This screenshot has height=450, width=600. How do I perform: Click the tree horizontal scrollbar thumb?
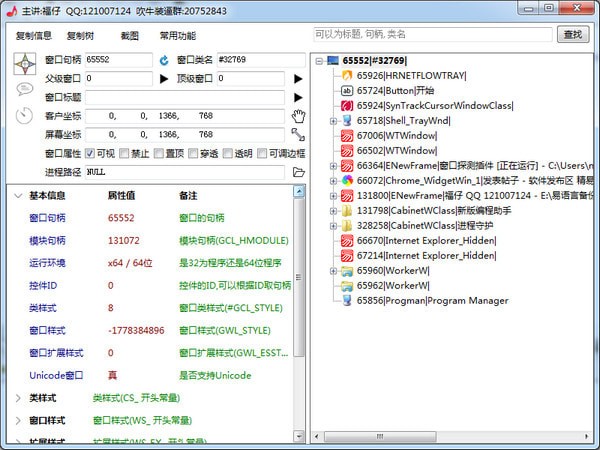point(380,436)
